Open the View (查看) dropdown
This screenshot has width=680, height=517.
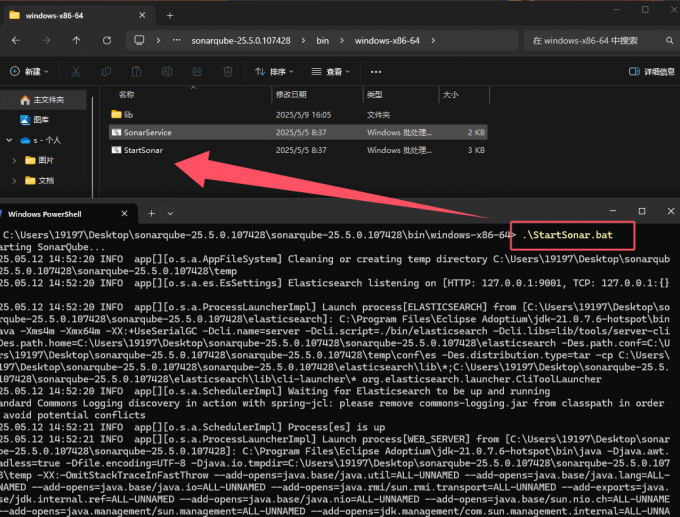click(x=330, y=72)
